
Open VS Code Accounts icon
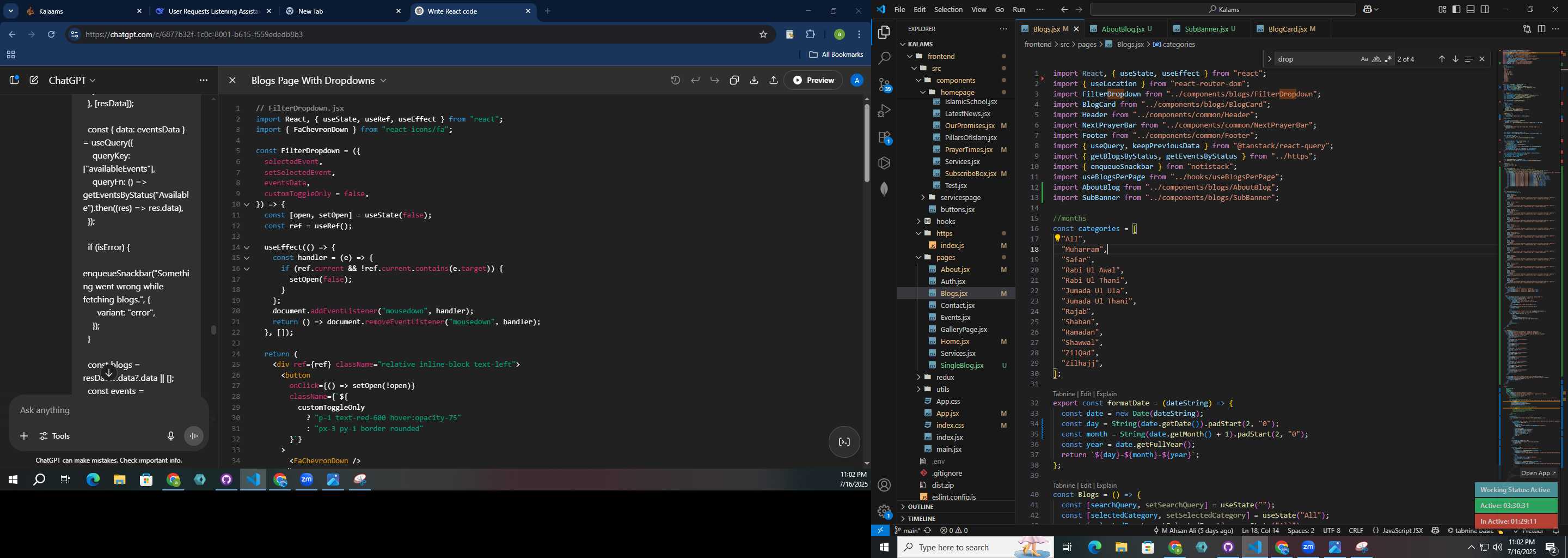tap(884, 485)
